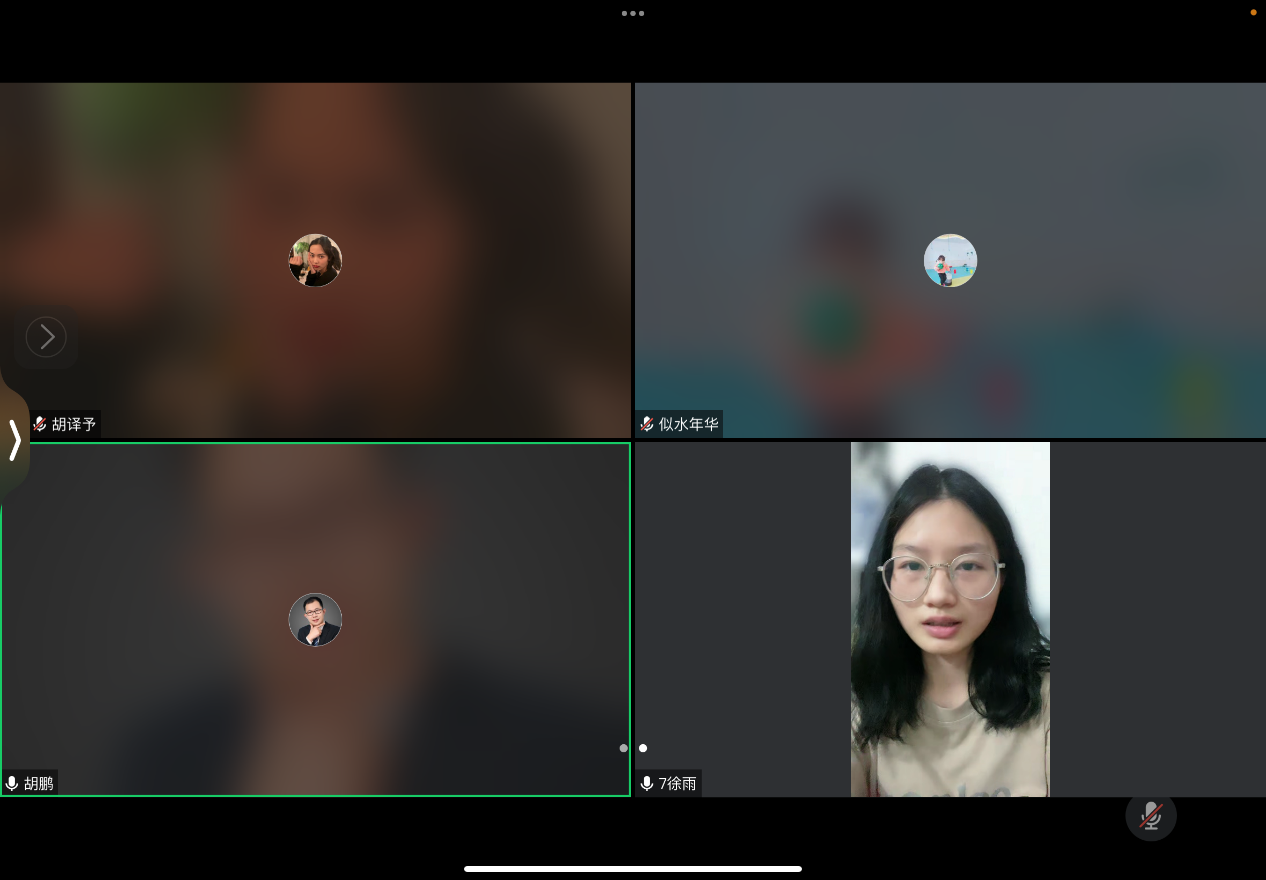Go to next page with circled arrow
This screenshot has width=1266, height=880.
tap(46, 337)
